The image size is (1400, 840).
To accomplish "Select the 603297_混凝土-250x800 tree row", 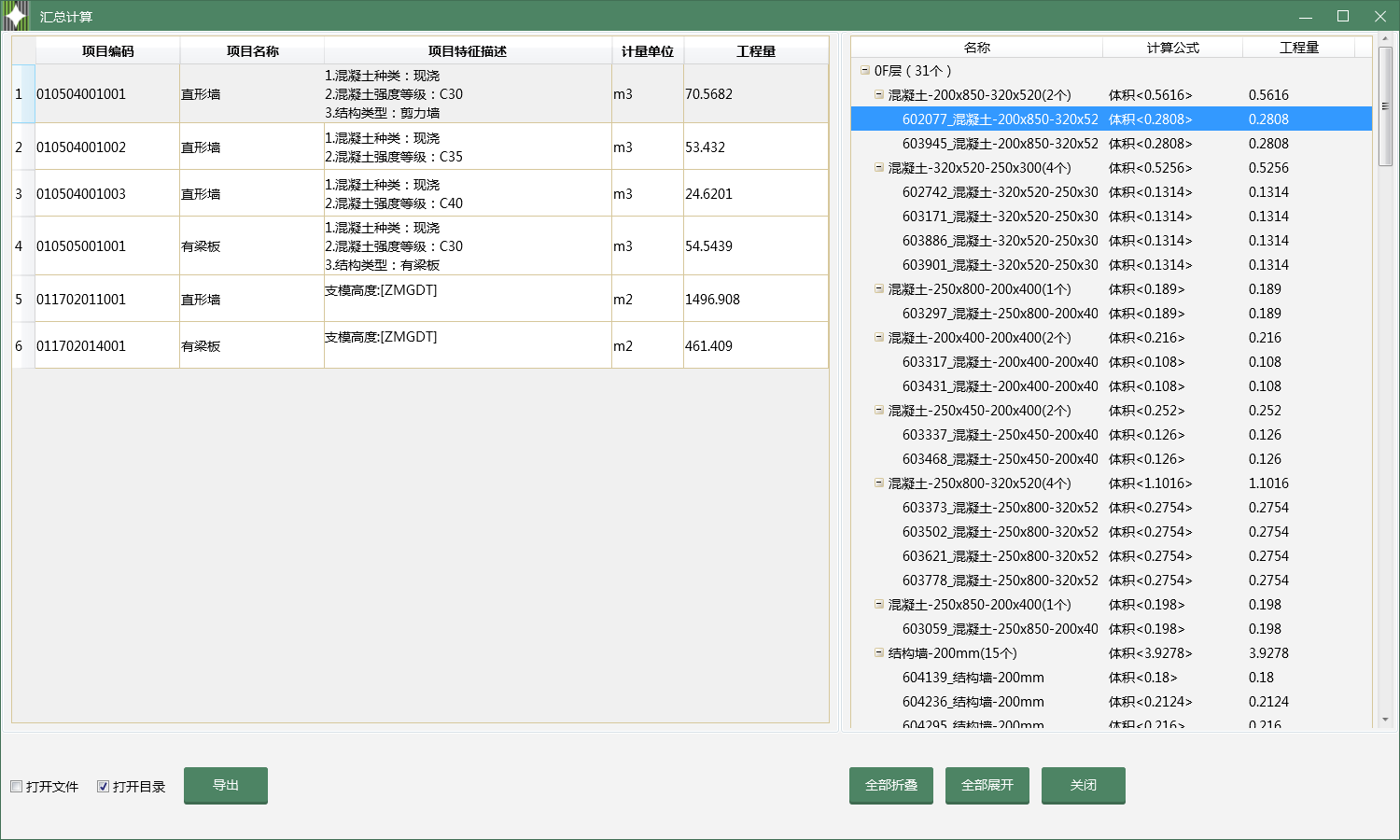I will coord(1112,313).
